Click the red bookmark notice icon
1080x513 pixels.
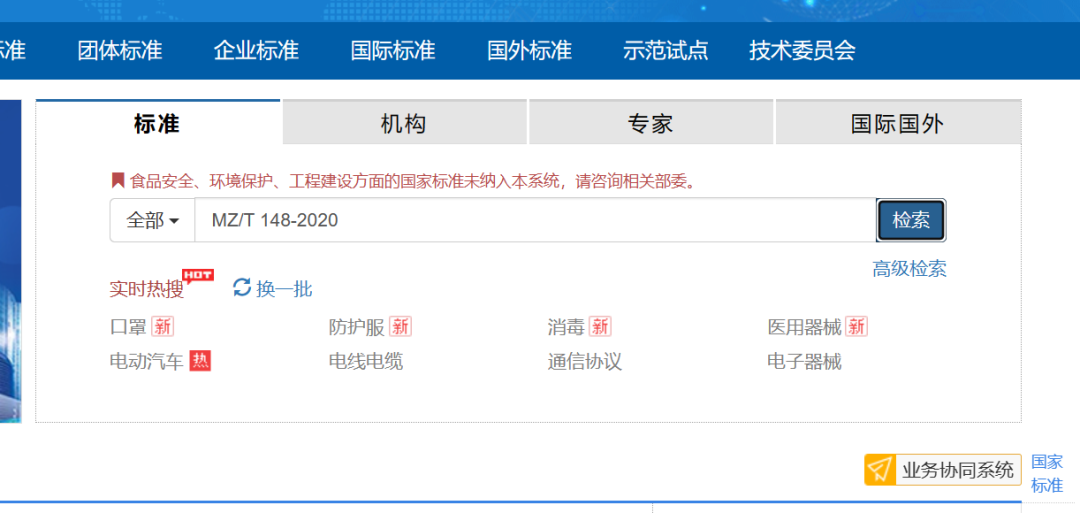pyautogui.click(x=117, y=181)
